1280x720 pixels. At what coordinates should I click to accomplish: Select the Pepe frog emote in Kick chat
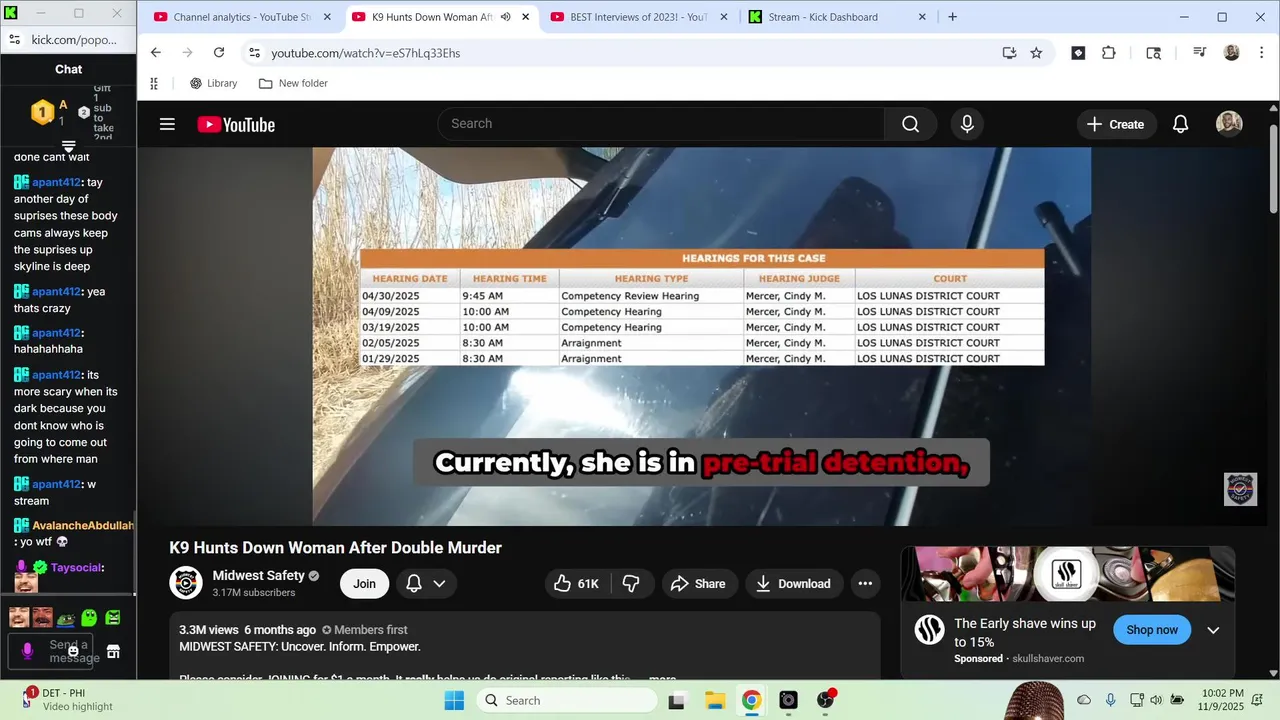click(x=66, y=618)
